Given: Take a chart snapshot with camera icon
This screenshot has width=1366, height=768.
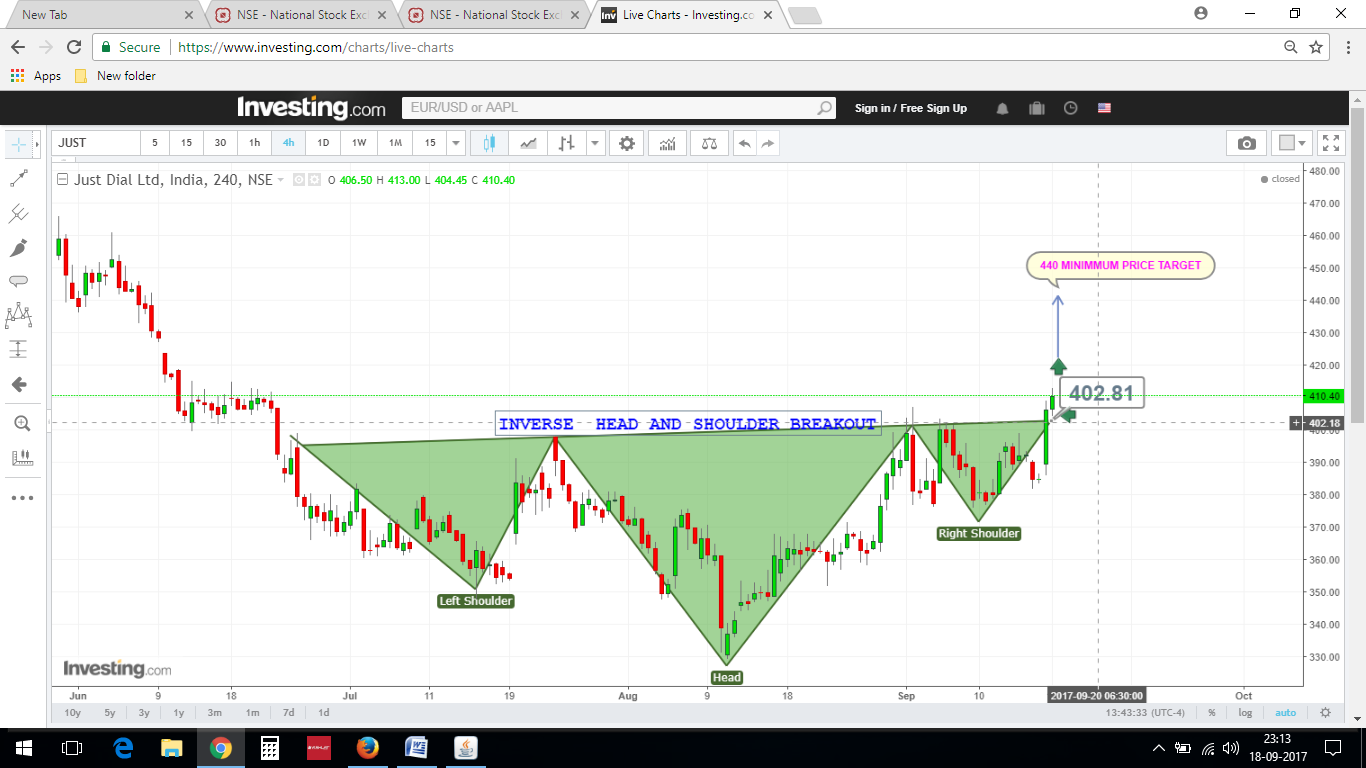Looking at the screenshot, I should tap(1246, 143).
